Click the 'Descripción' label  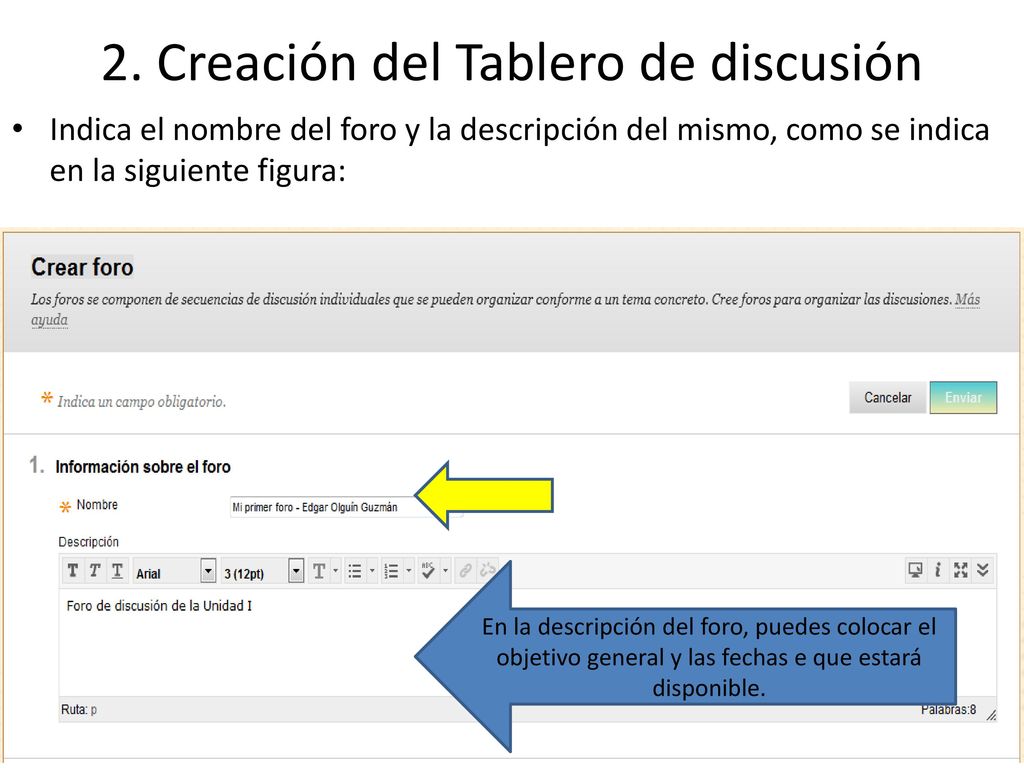pyautogui.click(x=89, y=542)
